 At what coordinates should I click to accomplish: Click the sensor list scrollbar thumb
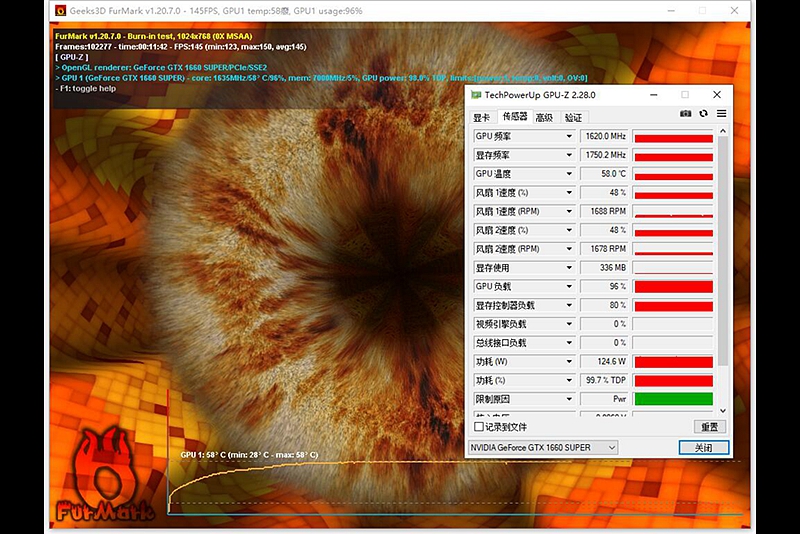click(x=722, y=251)
